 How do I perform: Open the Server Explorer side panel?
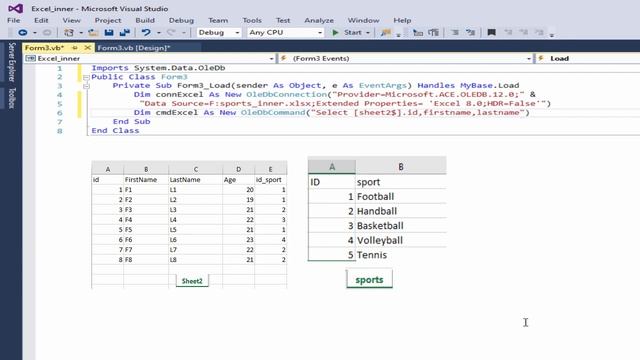[12, 62]
